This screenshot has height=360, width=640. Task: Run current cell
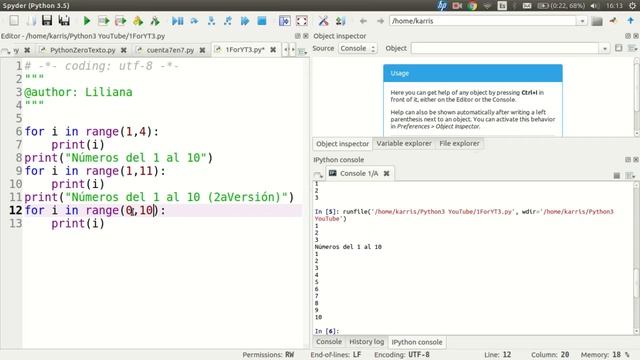[x=104, y=20]
